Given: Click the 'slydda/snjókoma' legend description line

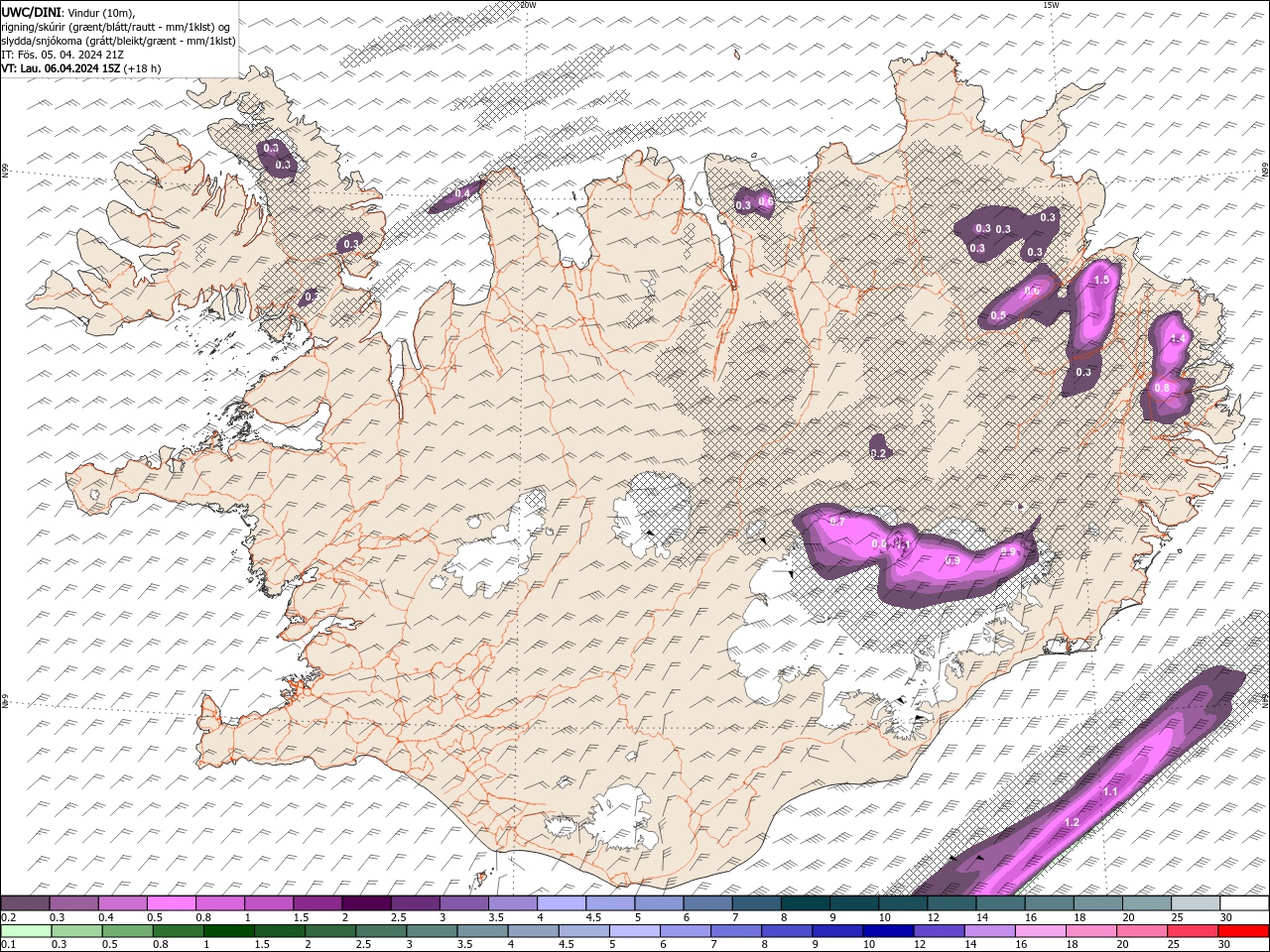Looking at the screenshot, I should [x=118, y=41].
